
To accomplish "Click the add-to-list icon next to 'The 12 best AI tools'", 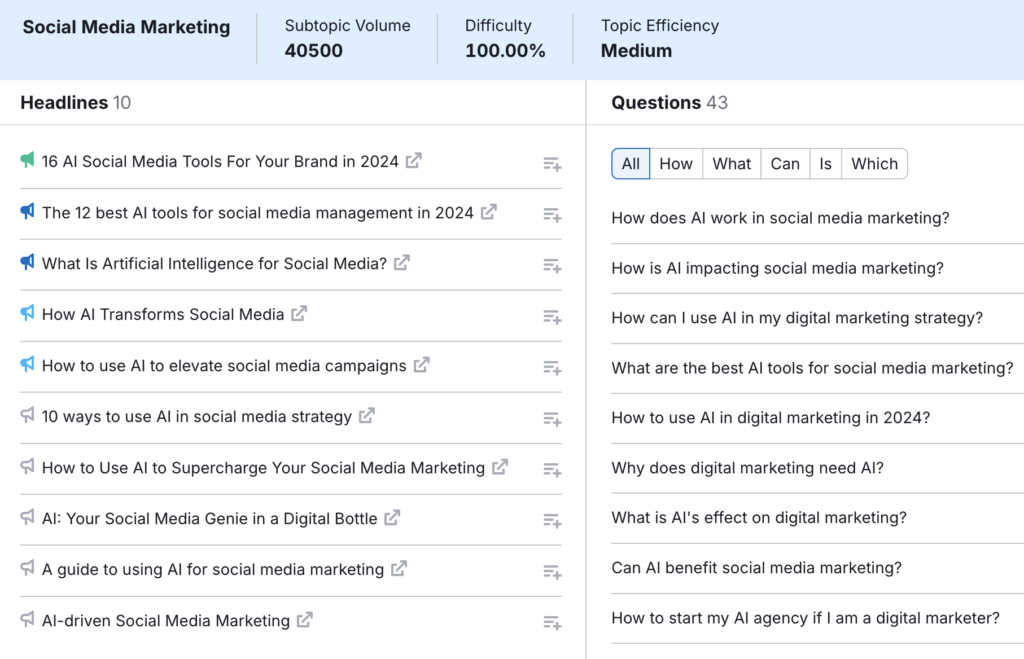I will [550, 214].
